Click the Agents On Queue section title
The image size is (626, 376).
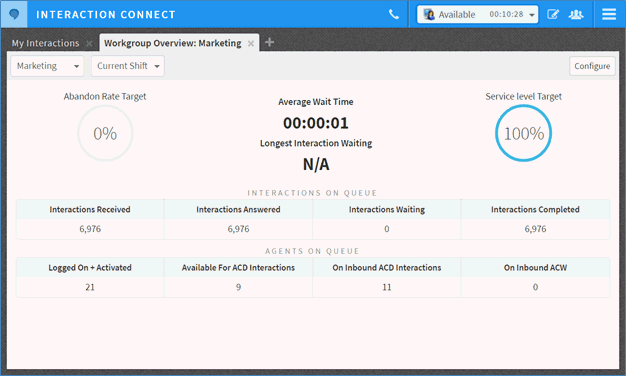point(312,251)
